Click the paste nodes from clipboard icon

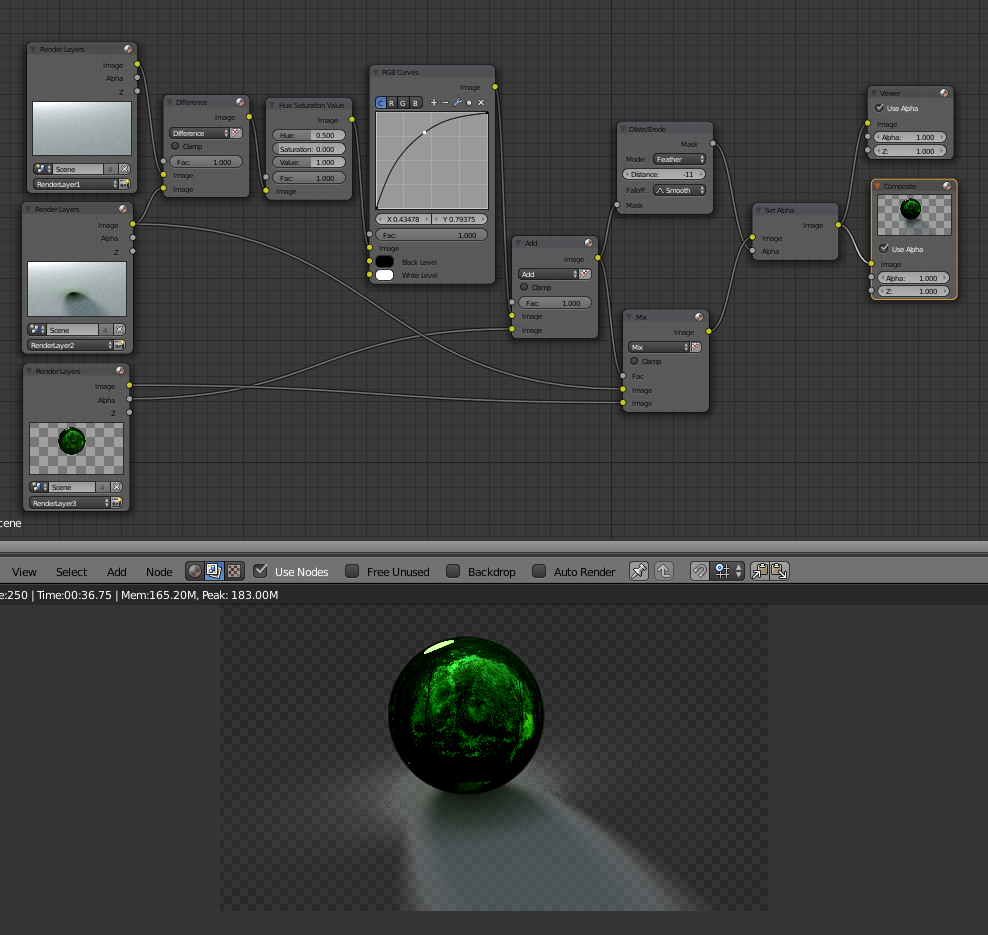pyautogui.click(x=779, y=571)
